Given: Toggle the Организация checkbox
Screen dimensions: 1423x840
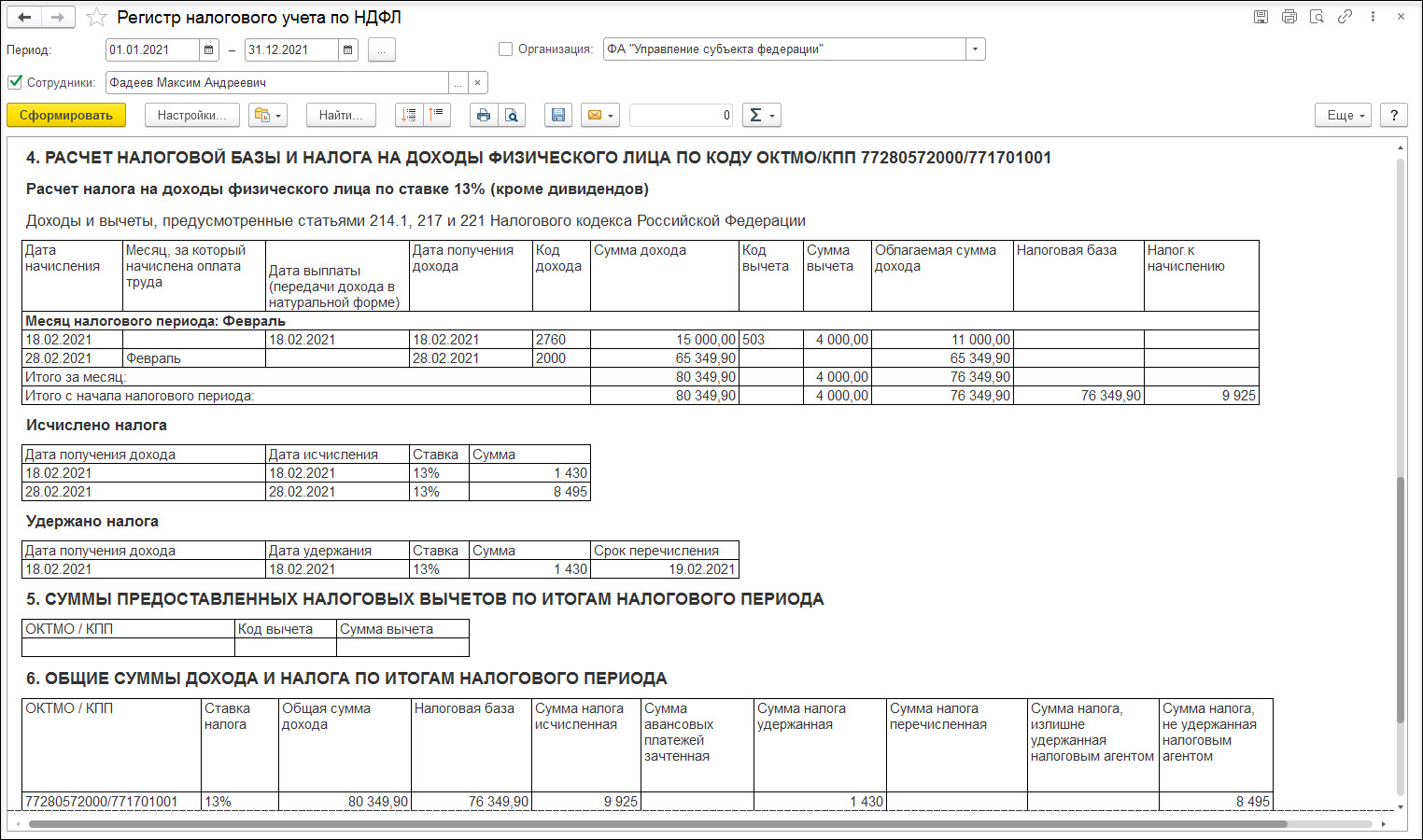Looking at the screenshot, I should tap(506, 49).
